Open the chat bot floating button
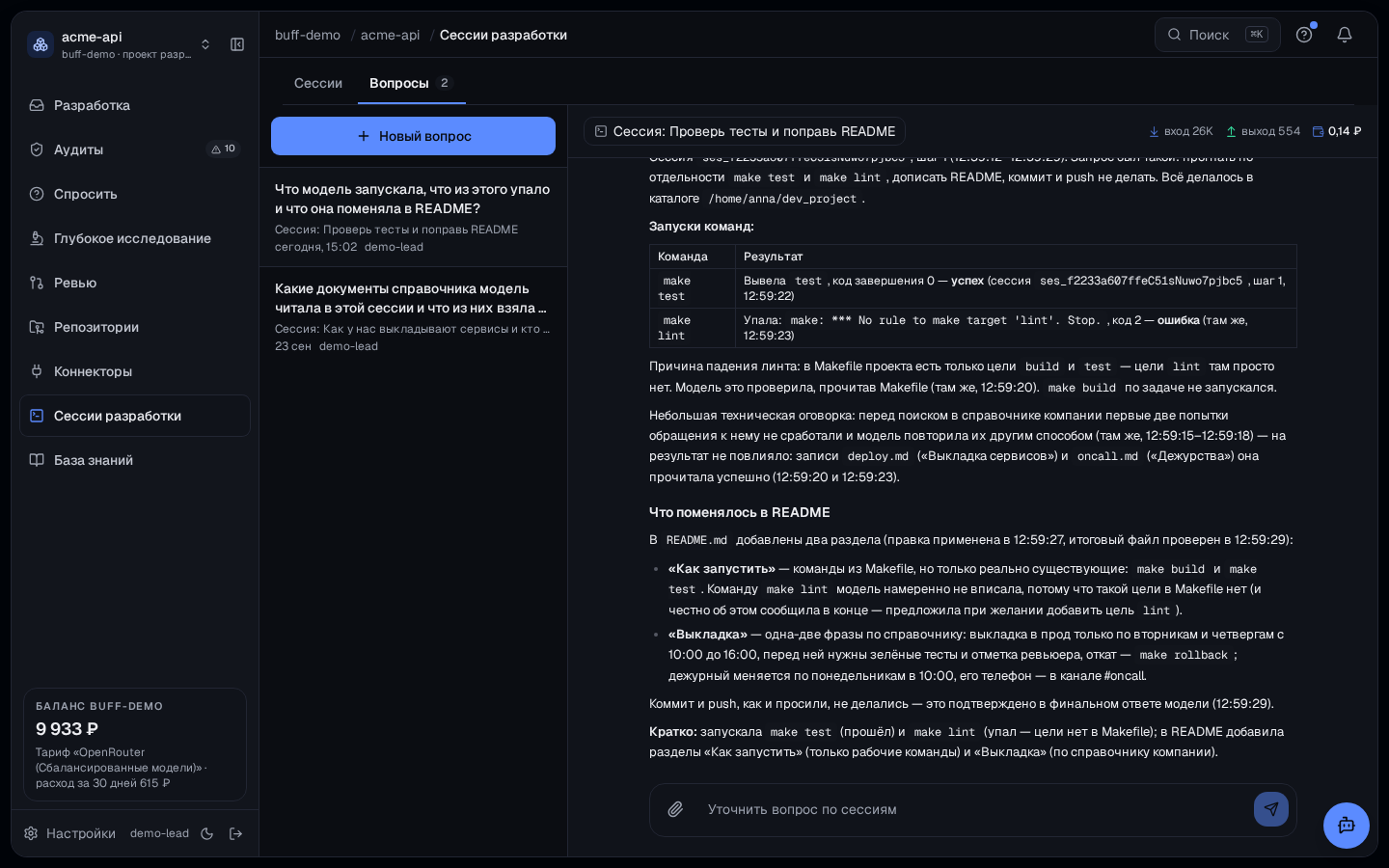This screenshot has width=1389, height=868. click(x=1347, y=826)
